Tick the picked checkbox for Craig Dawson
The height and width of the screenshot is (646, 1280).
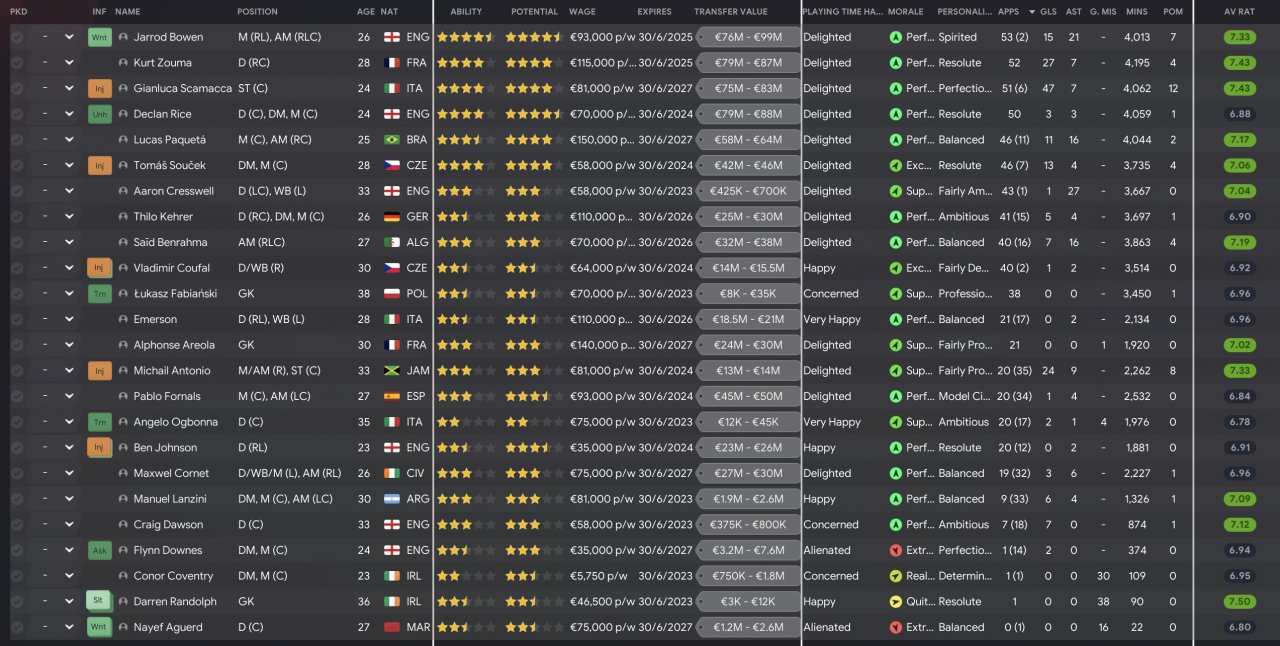17,525
